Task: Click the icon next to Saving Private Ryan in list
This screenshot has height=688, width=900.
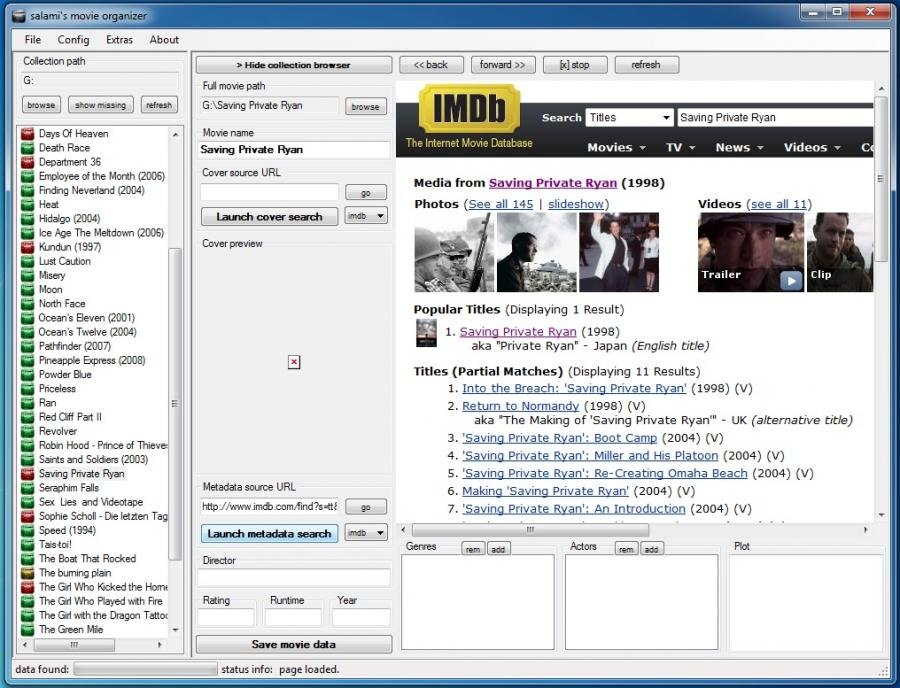Action: pos(28,474)
